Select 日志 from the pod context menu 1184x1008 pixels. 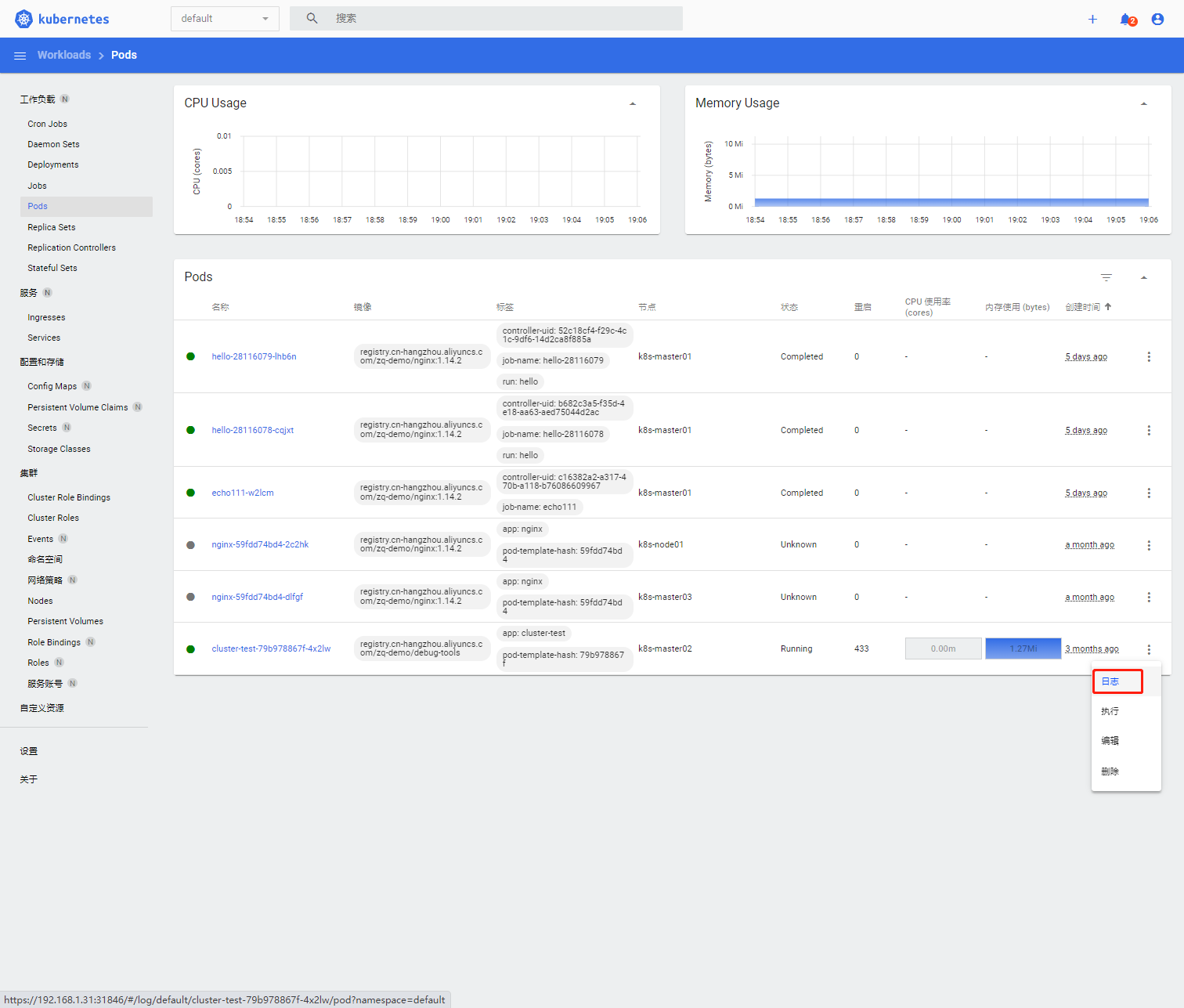point(1110,681)
